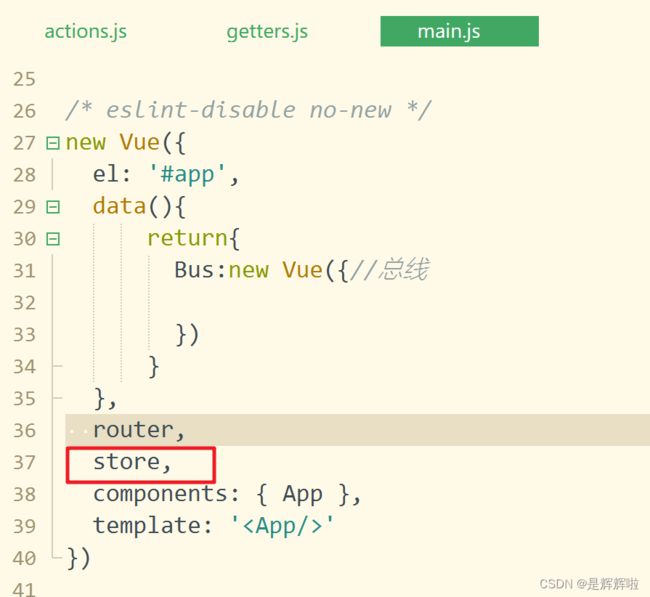Switch to the actions.js tab
Image resolution: width=650 pixels, height=597 pixels.
(85, 32)
